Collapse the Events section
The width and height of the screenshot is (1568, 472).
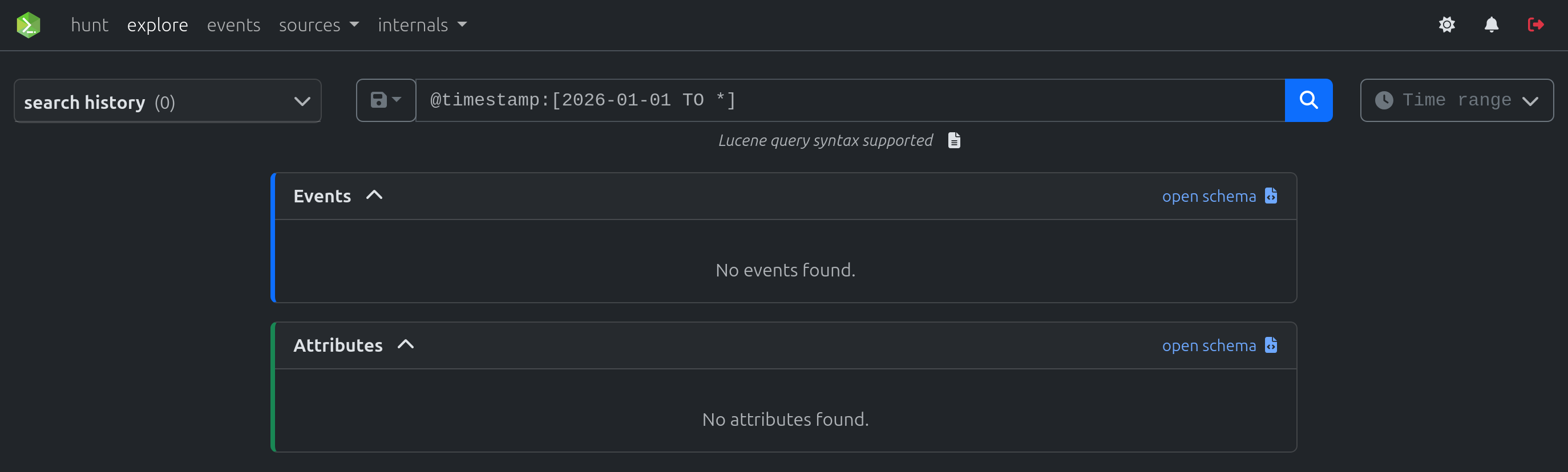pyautogui.click(x=374, y=196)
